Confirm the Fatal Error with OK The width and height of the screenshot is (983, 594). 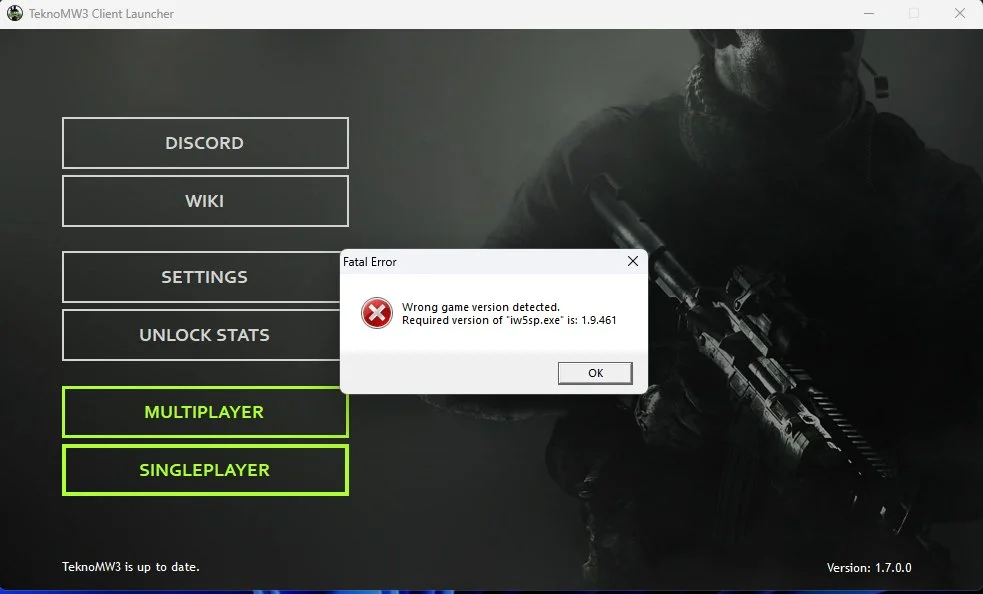click(x=595, y=373)
